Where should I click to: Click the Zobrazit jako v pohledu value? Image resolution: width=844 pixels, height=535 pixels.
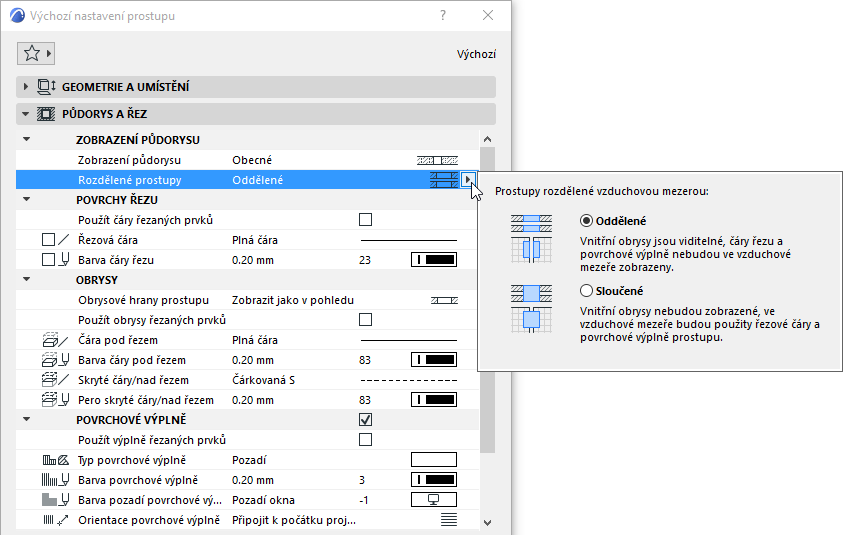[x=293, y=300]
